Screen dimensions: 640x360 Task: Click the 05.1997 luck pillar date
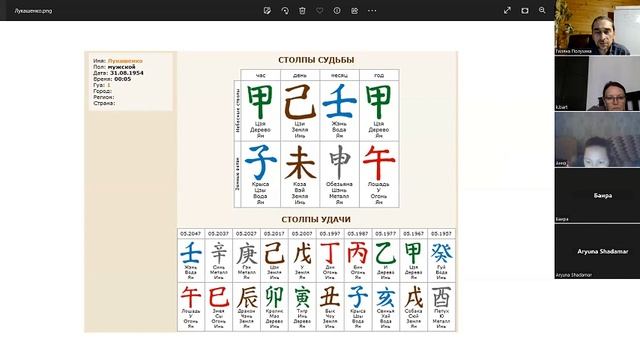pos(330,234)
